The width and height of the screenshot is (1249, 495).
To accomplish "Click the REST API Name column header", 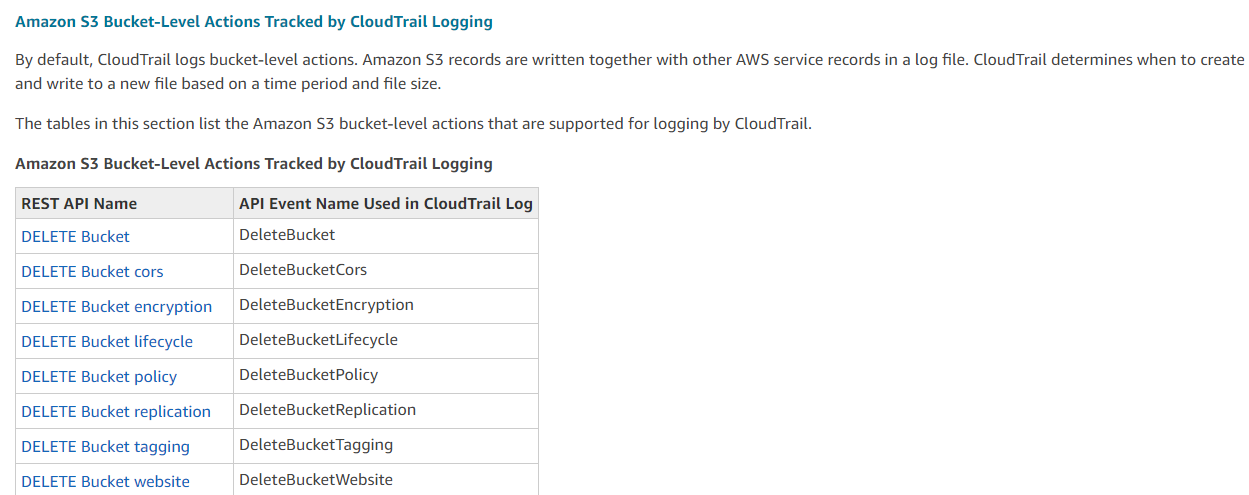I will [79, 204].
